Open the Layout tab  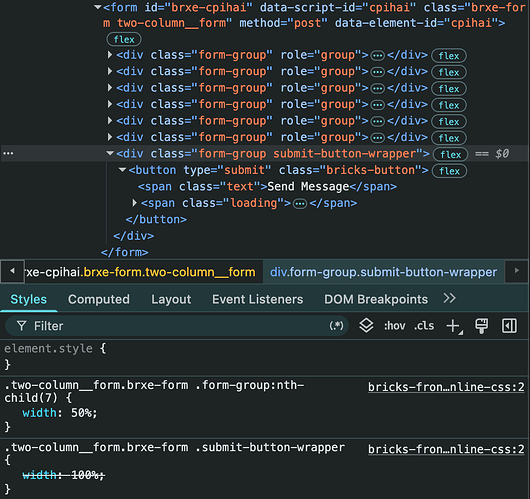pos(171,299)
